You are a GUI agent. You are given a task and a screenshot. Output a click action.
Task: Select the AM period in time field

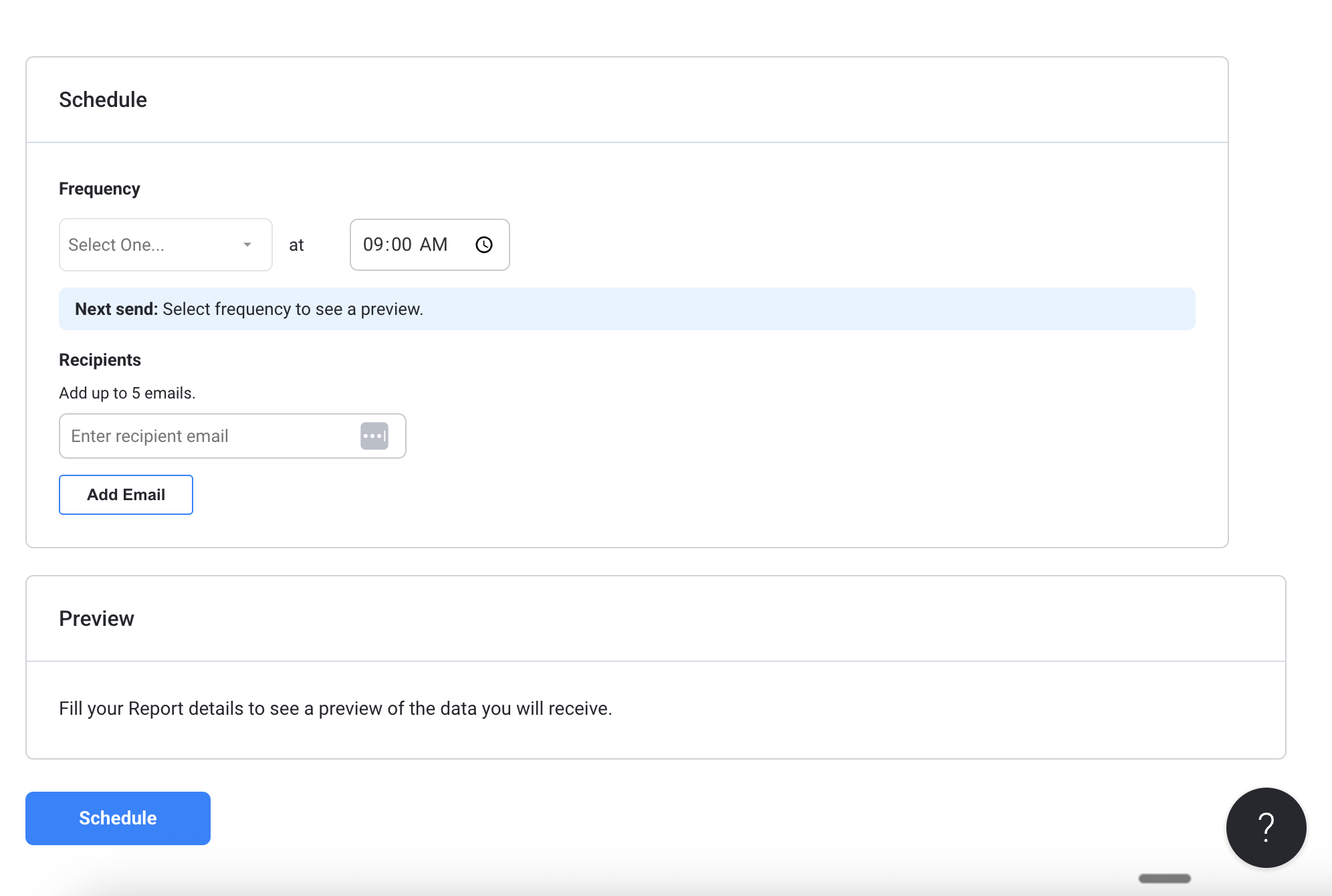(x=433, y=245)
